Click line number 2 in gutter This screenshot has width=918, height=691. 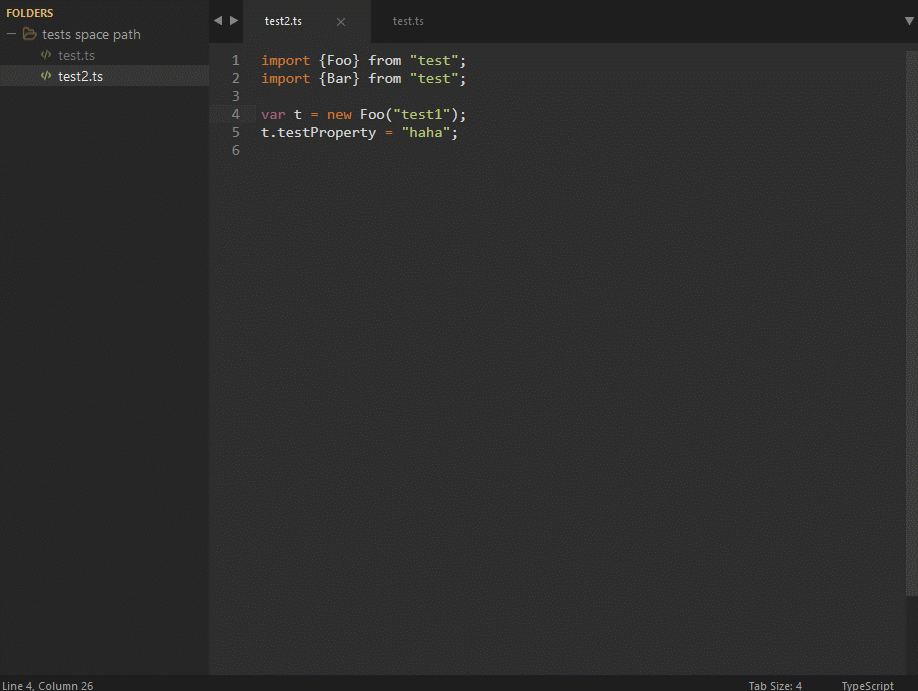point(235,78)
